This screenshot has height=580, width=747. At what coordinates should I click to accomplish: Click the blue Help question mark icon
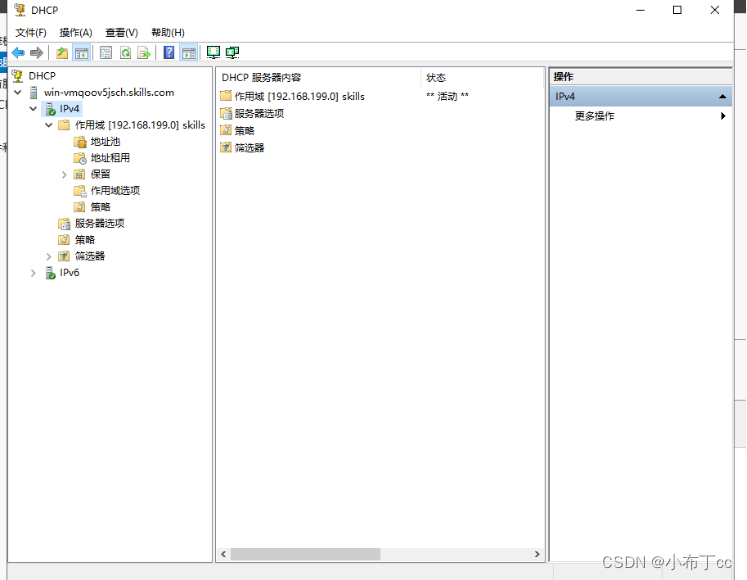(169, 53)
